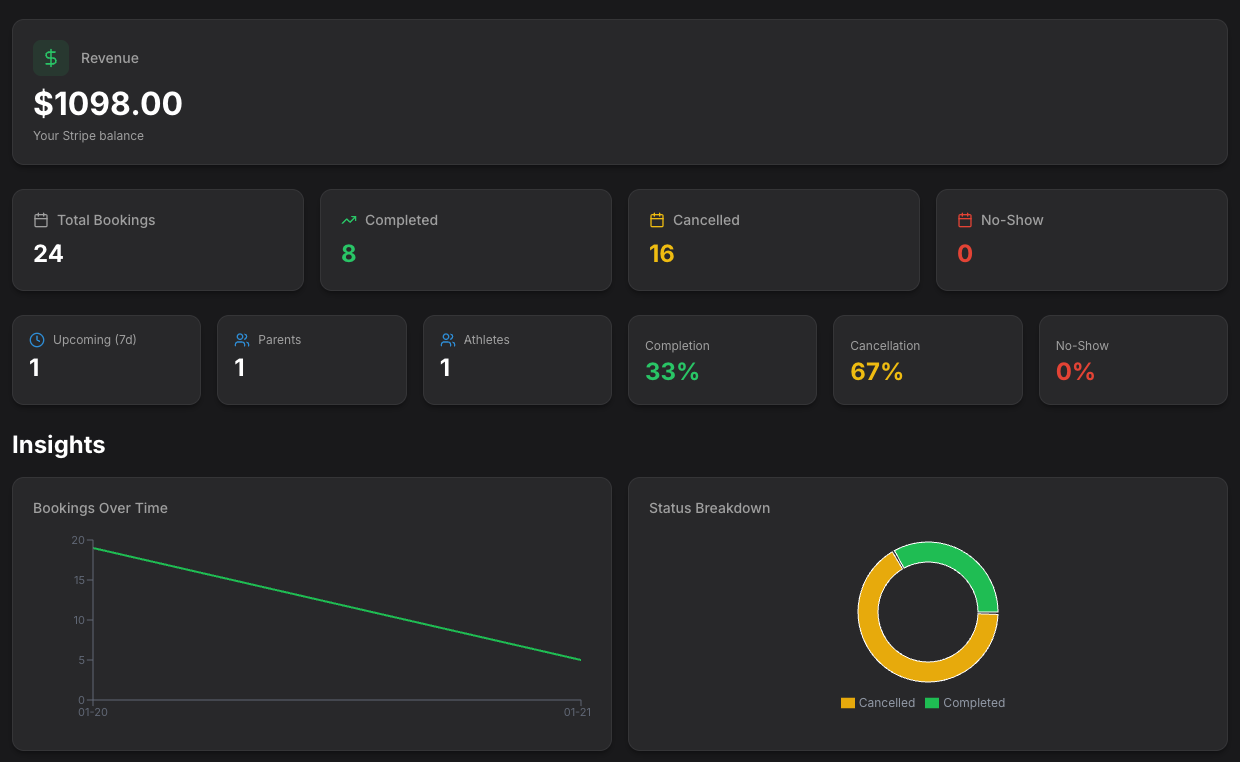Image resolution: width=1240 pixels, height=762 pixels.
Task: Click the blue clock icon on Upcoming card
Action: tap(37, 339)
